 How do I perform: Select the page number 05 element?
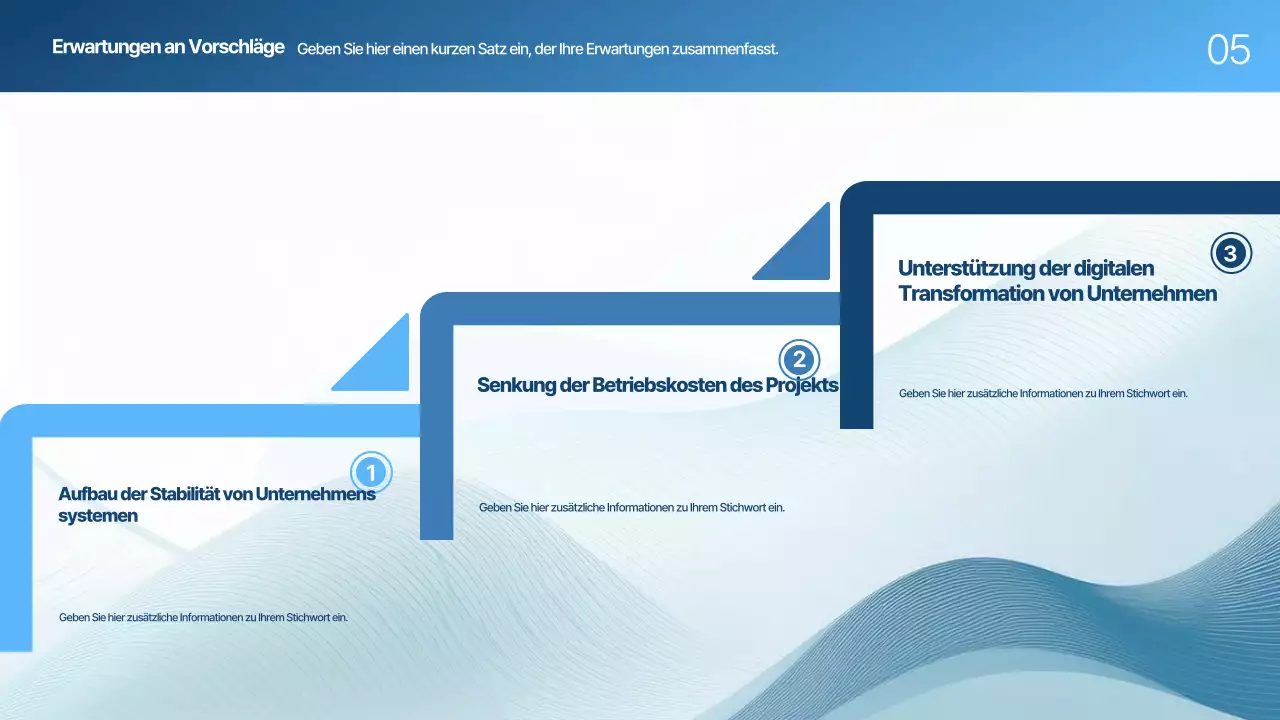coord(1228,47)
